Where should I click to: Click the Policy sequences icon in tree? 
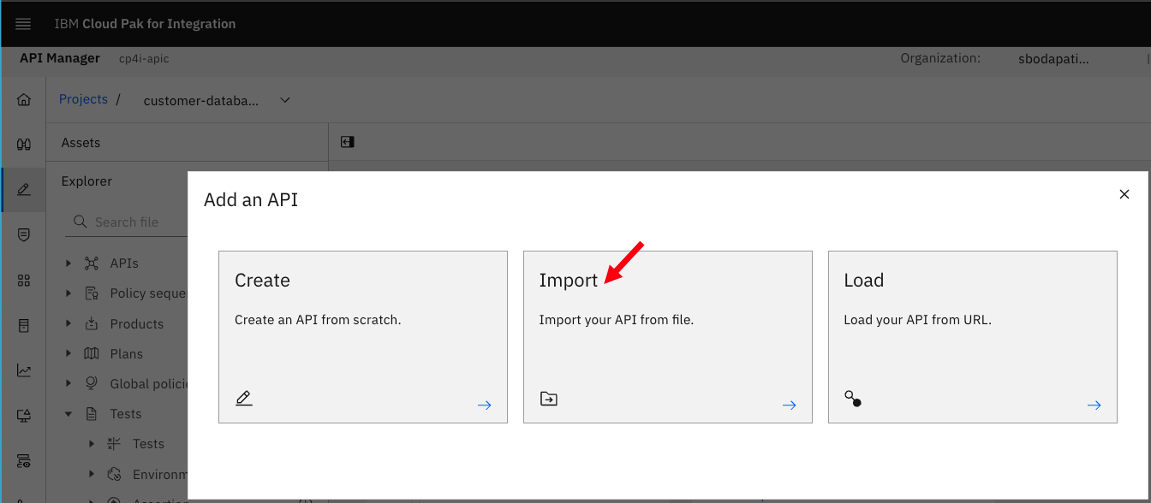pos(92,293)
